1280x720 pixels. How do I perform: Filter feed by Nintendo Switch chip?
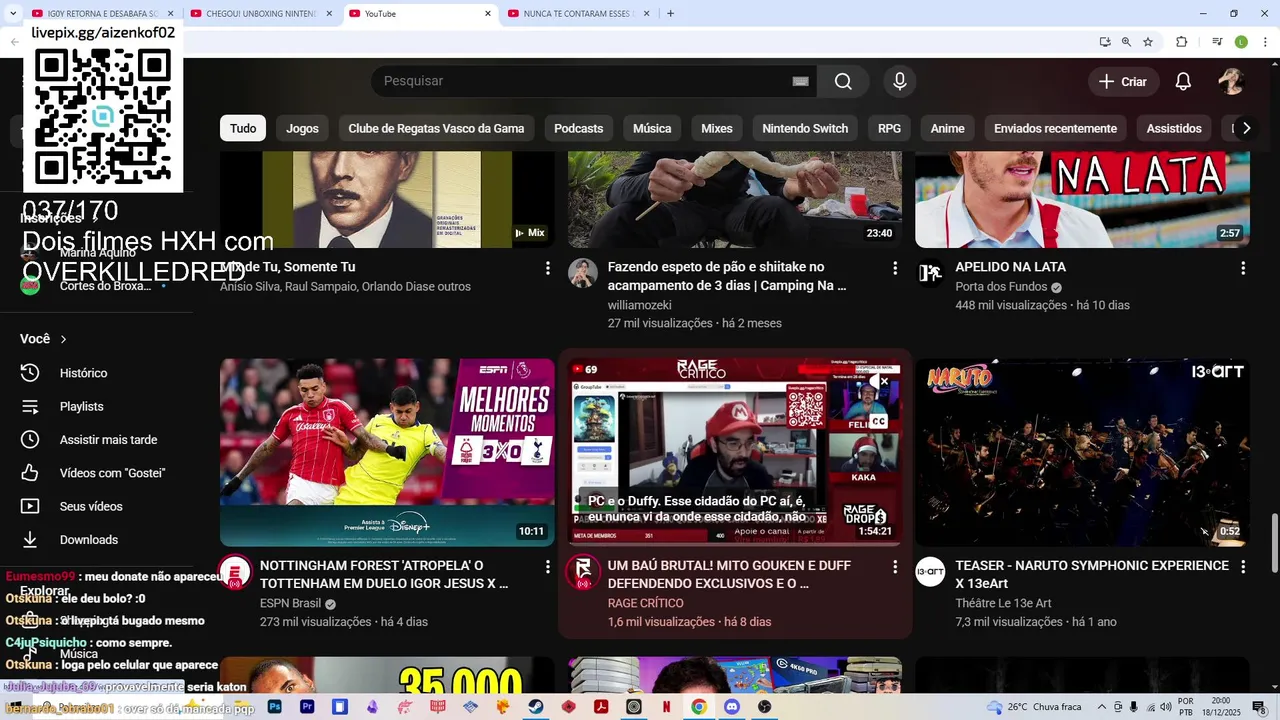coord(805,128)
